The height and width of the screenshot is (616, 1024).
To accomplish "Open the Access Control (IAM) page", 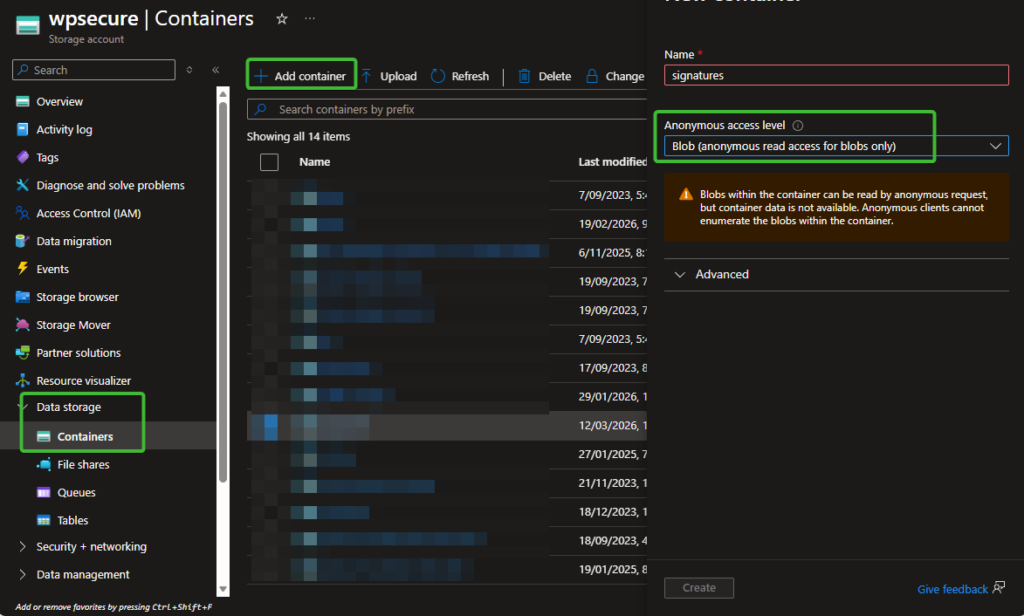I will coord(88,213).
